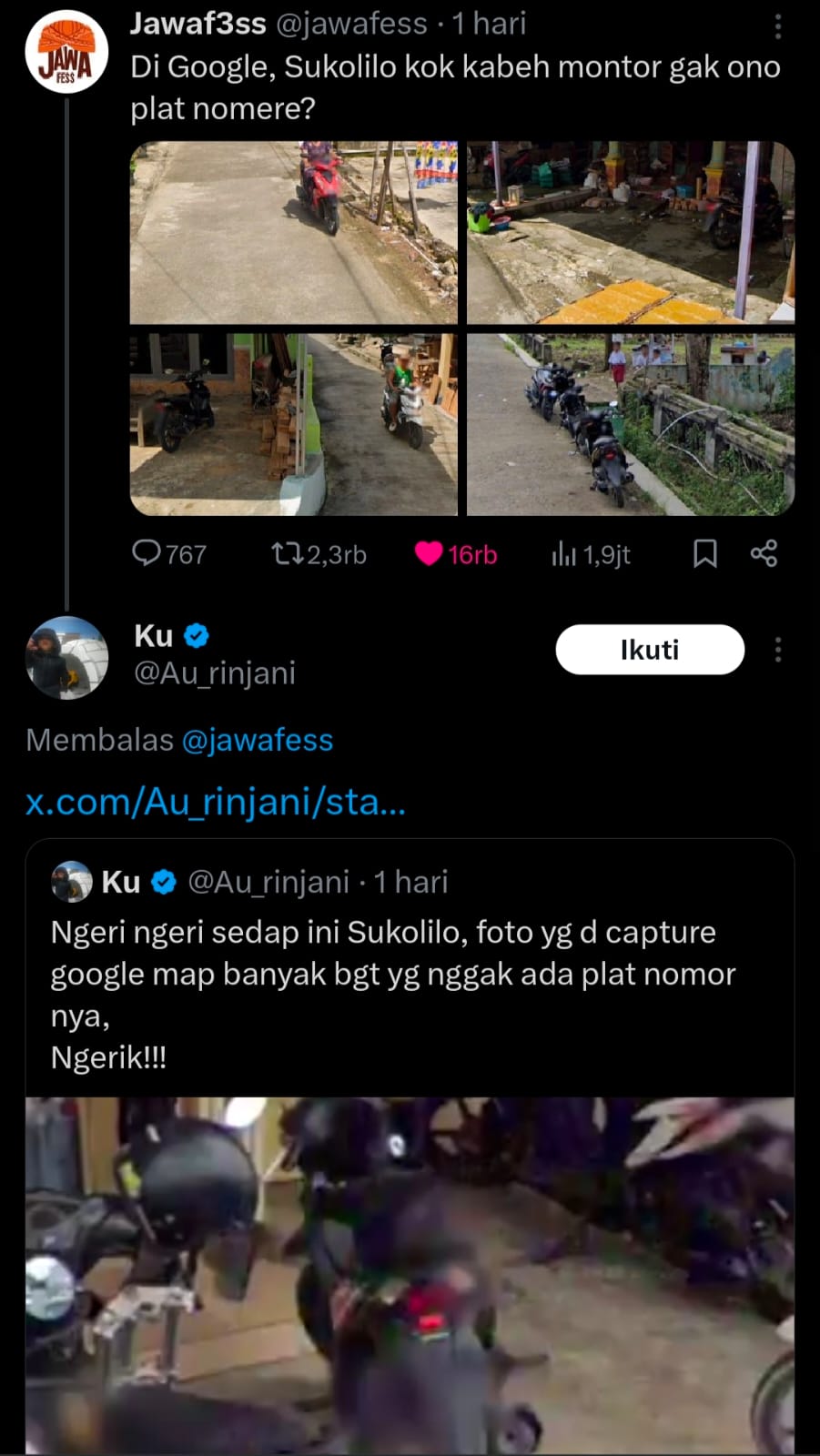Bookmark the Sukolilo tweet
This screenshot has width=820, height=1456.
pos(705,553)
